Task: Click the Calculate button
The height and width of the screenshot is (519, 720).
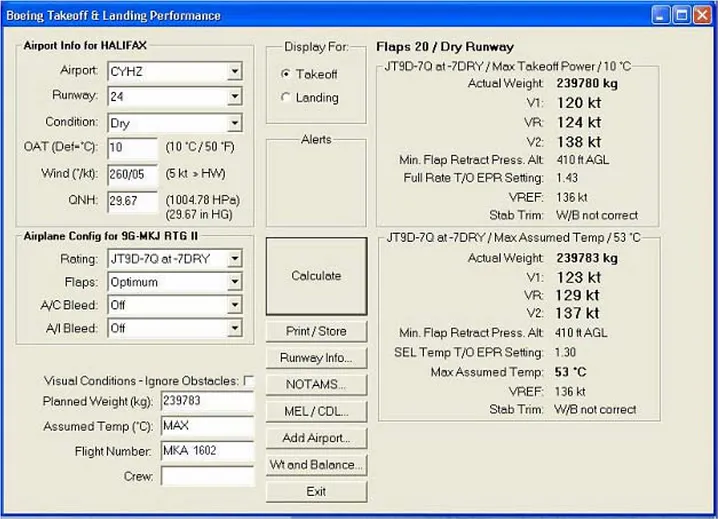Action: click(x=316, y=276)
